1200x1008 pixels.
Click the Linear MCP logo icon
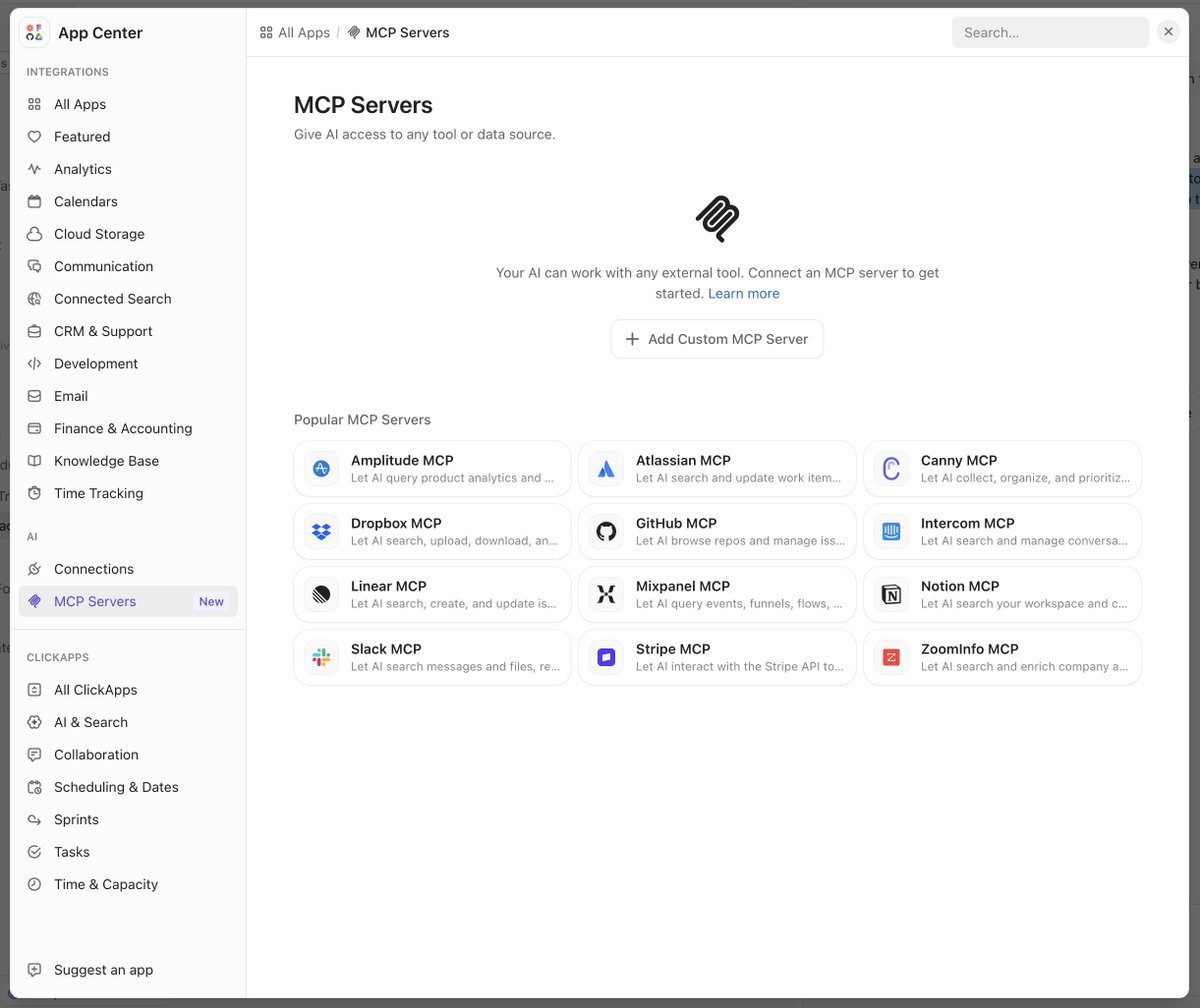(321, 594)
